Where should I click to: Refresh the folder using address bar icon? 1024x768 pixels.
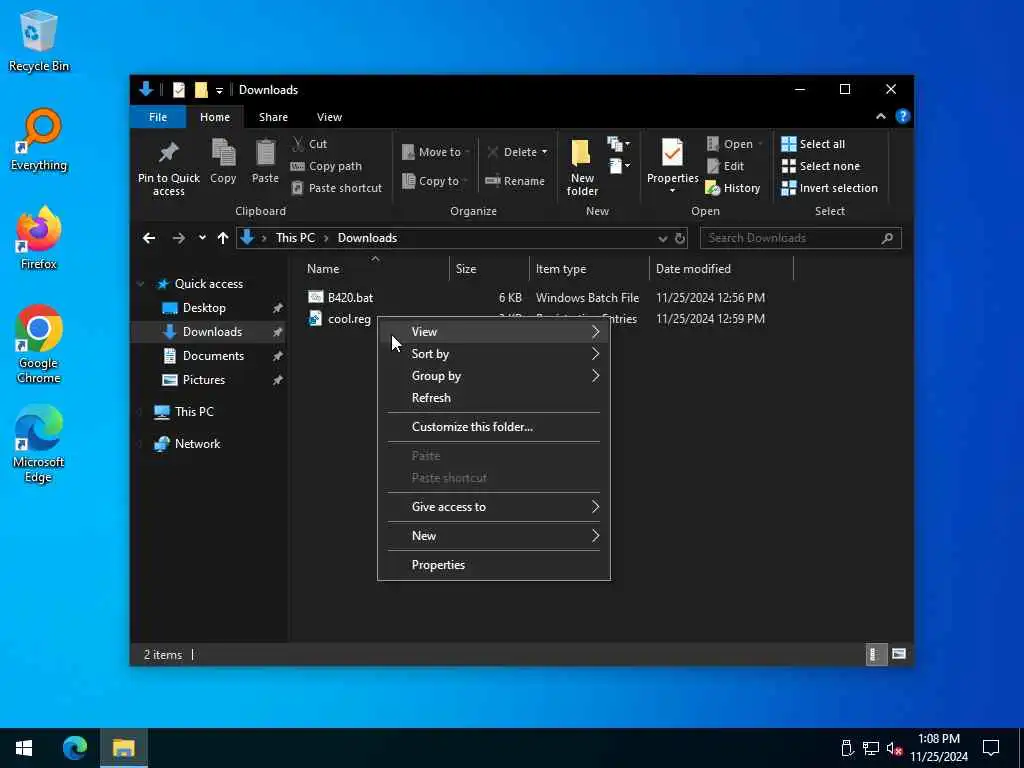click(x=680, y=238)
